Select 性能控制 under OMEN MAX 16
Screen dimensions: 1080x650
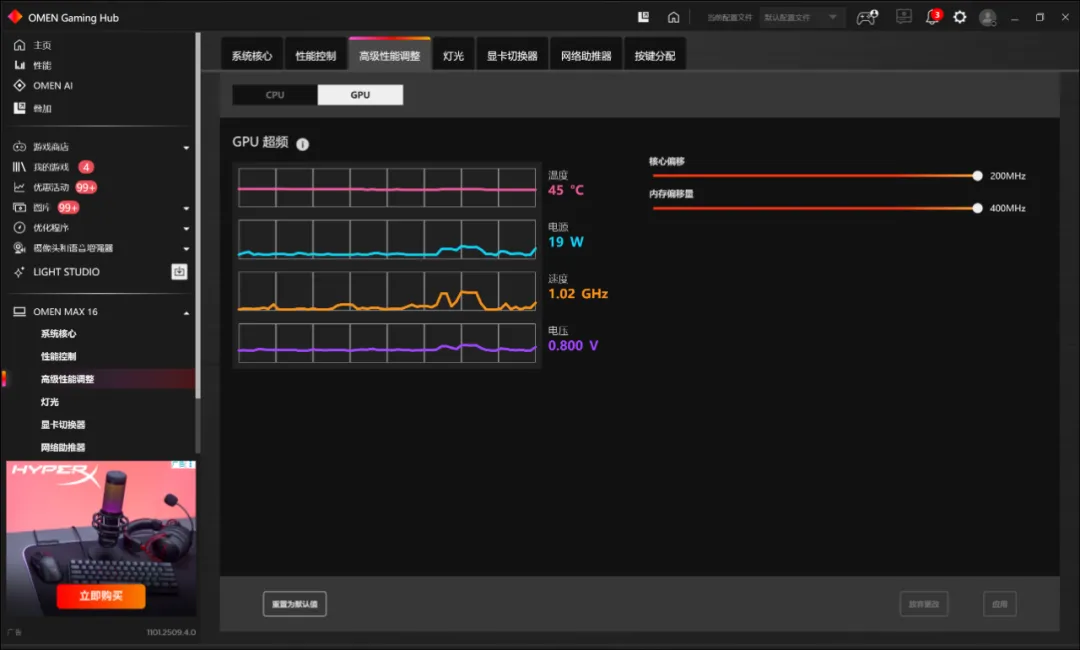coord(59,357)
